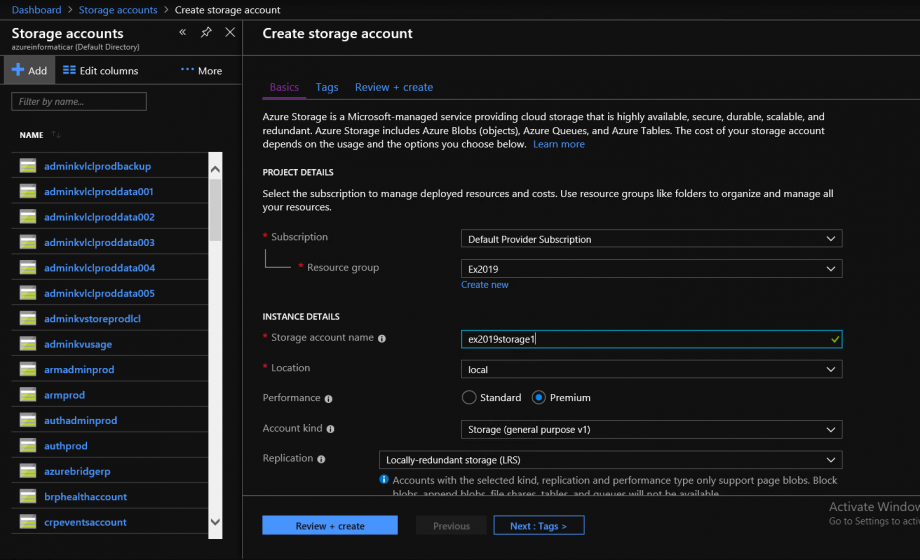Select the Premium performance radio button
Viewport: 920px width, 560px height.
coord(539,398)
